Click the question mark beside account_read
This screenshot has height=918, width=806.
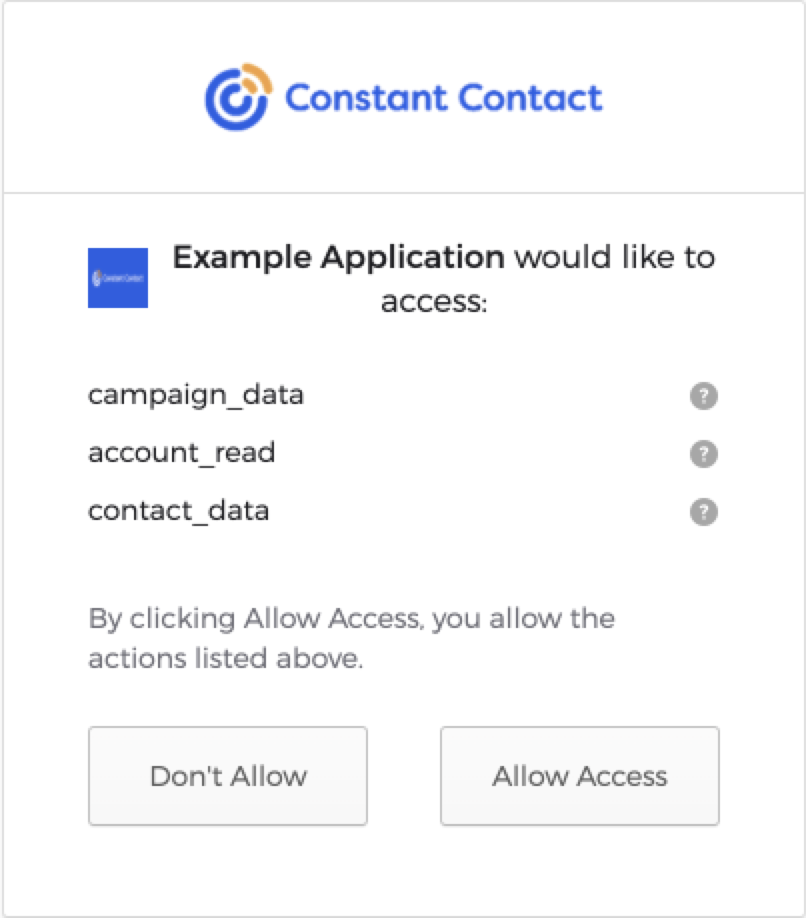tap(703, 454)
